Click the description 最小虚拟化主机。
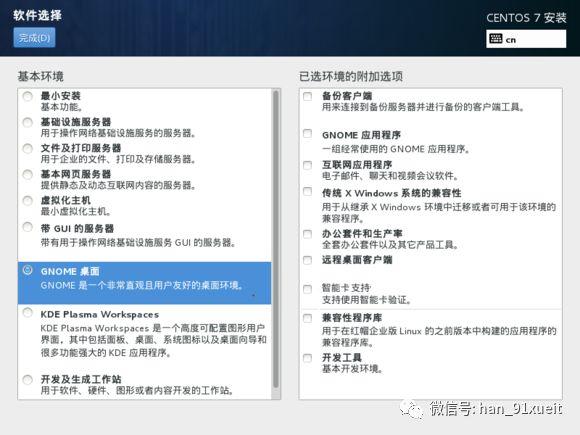Screen dimensions: 580x435 point(76,212)
